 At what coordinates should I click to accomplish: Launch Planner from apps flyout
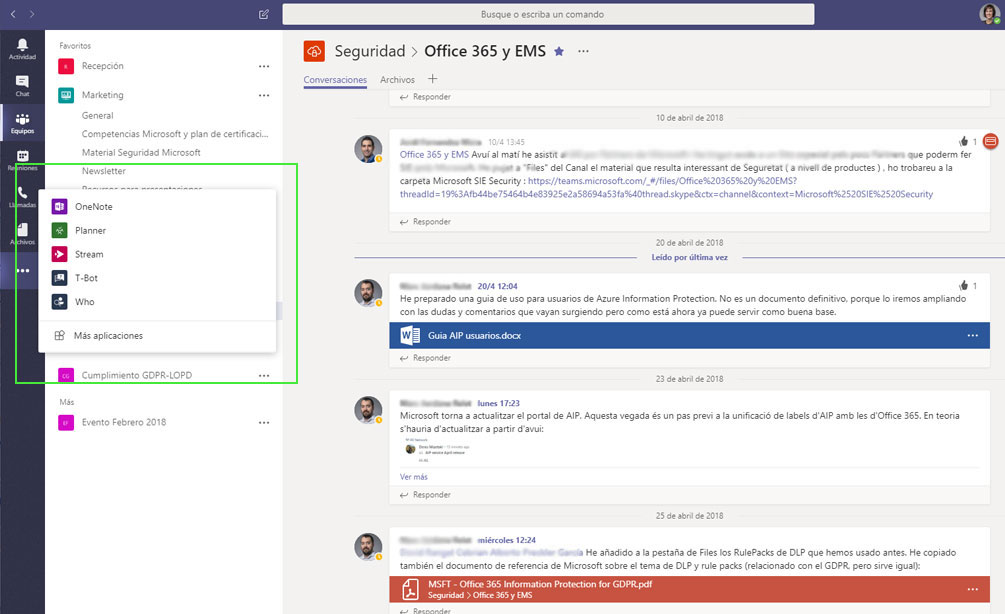click(x=90, y=231)
